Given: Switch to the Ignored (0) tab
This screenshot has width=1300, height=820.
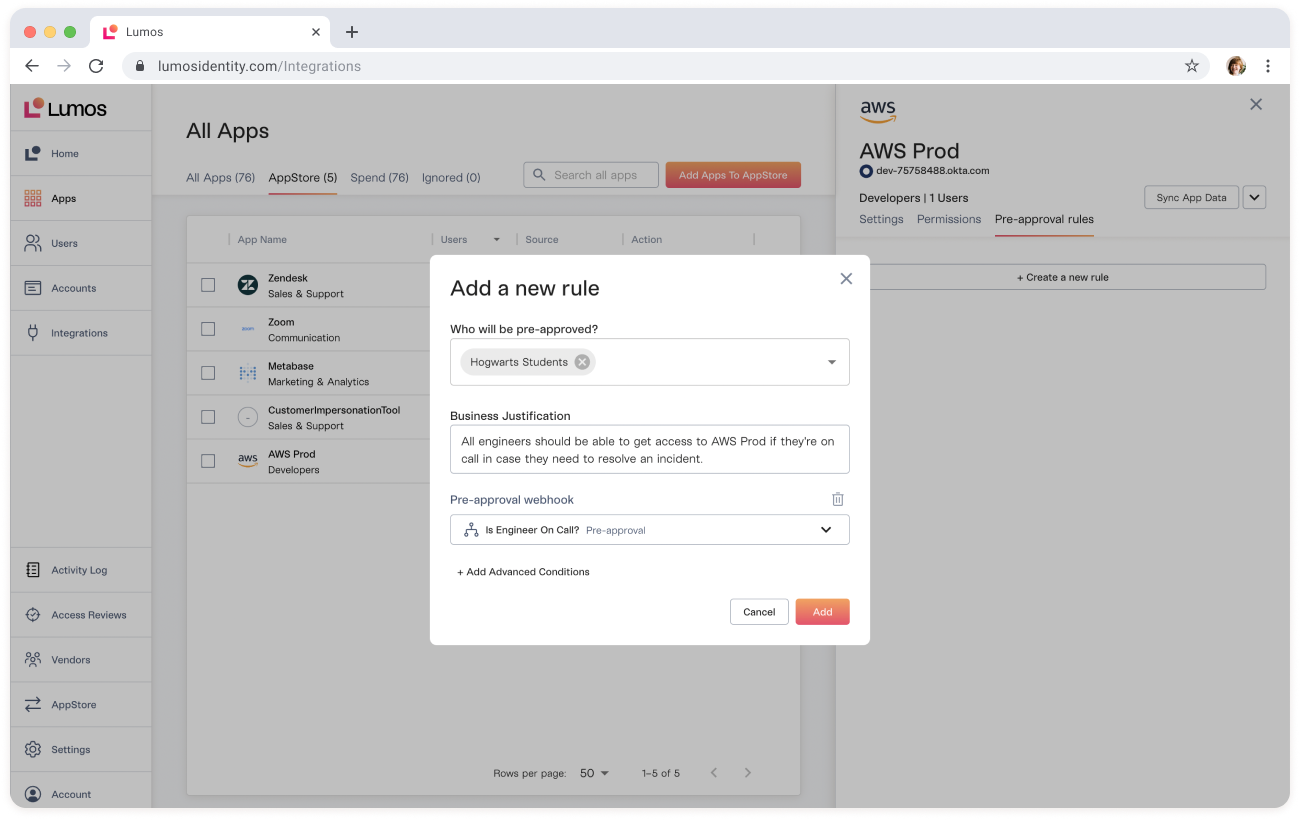Looking at the screenshot, I should click(451, 178).
